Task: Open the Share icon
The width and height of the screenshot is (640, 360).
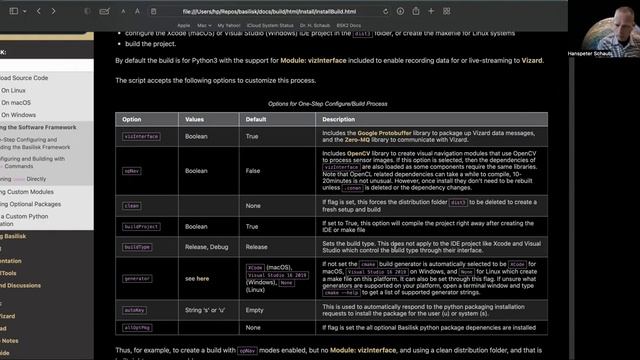Action: pos(416,11)
